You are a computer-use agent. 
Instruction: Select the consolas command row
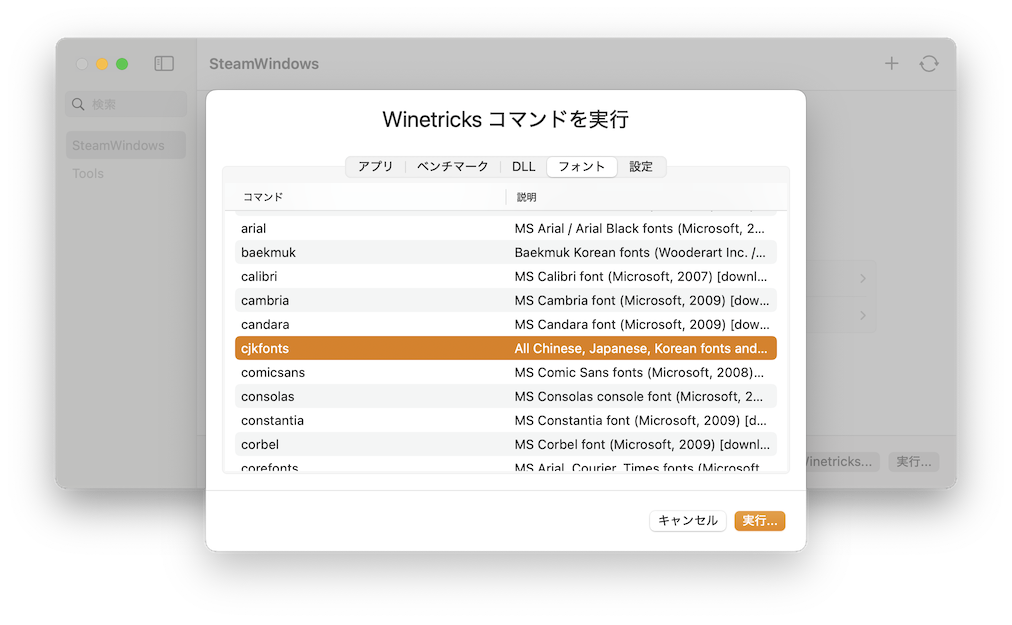506,396
